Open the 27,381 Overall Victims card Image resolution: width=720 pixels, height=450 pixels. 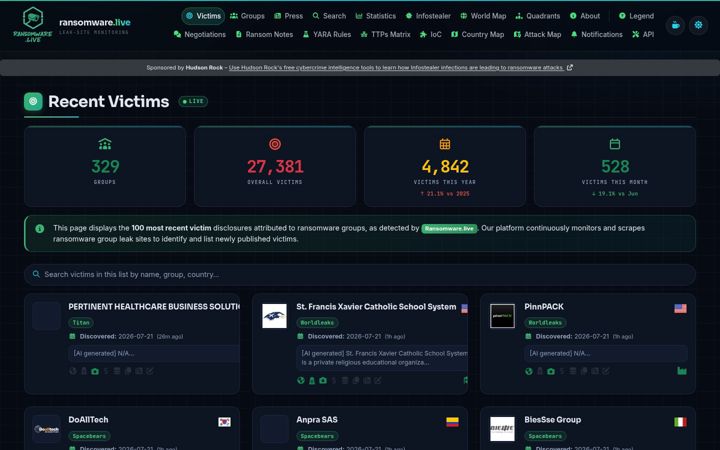click(x=275, y=166)
